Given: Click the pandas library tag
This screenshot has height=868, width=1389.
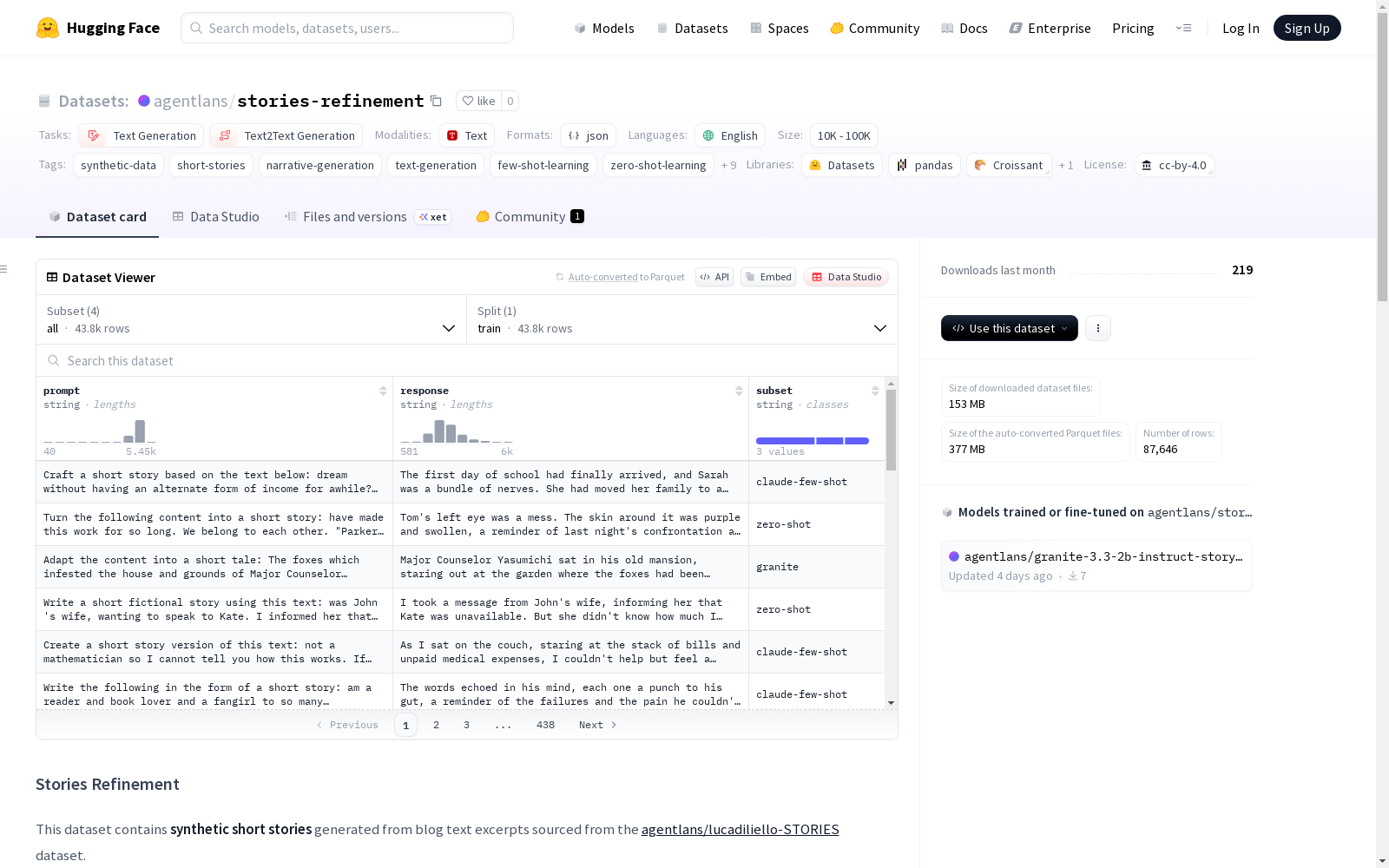Looking at the screenshot, I should click(x=925, y=165).
